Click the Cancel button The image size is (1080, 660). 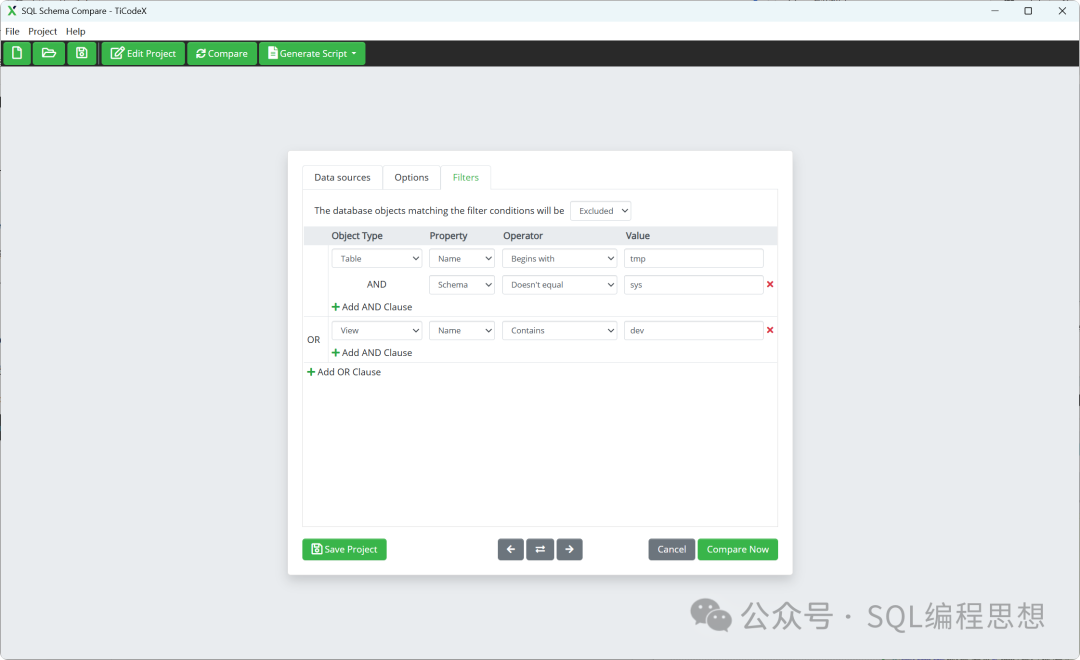[671, 549]
